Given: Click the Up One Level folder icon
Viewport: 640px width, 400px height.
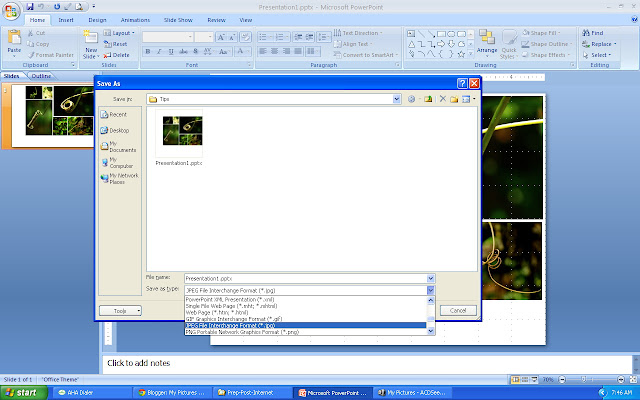Looking at the screenshot, I should pyautogui.click(x=428, y=99).
